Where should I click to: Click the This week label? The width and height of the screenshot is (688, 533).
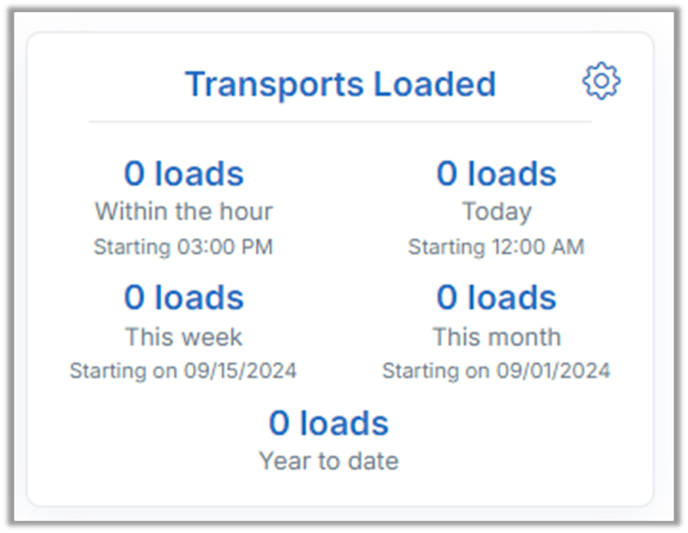coord(183,337)
